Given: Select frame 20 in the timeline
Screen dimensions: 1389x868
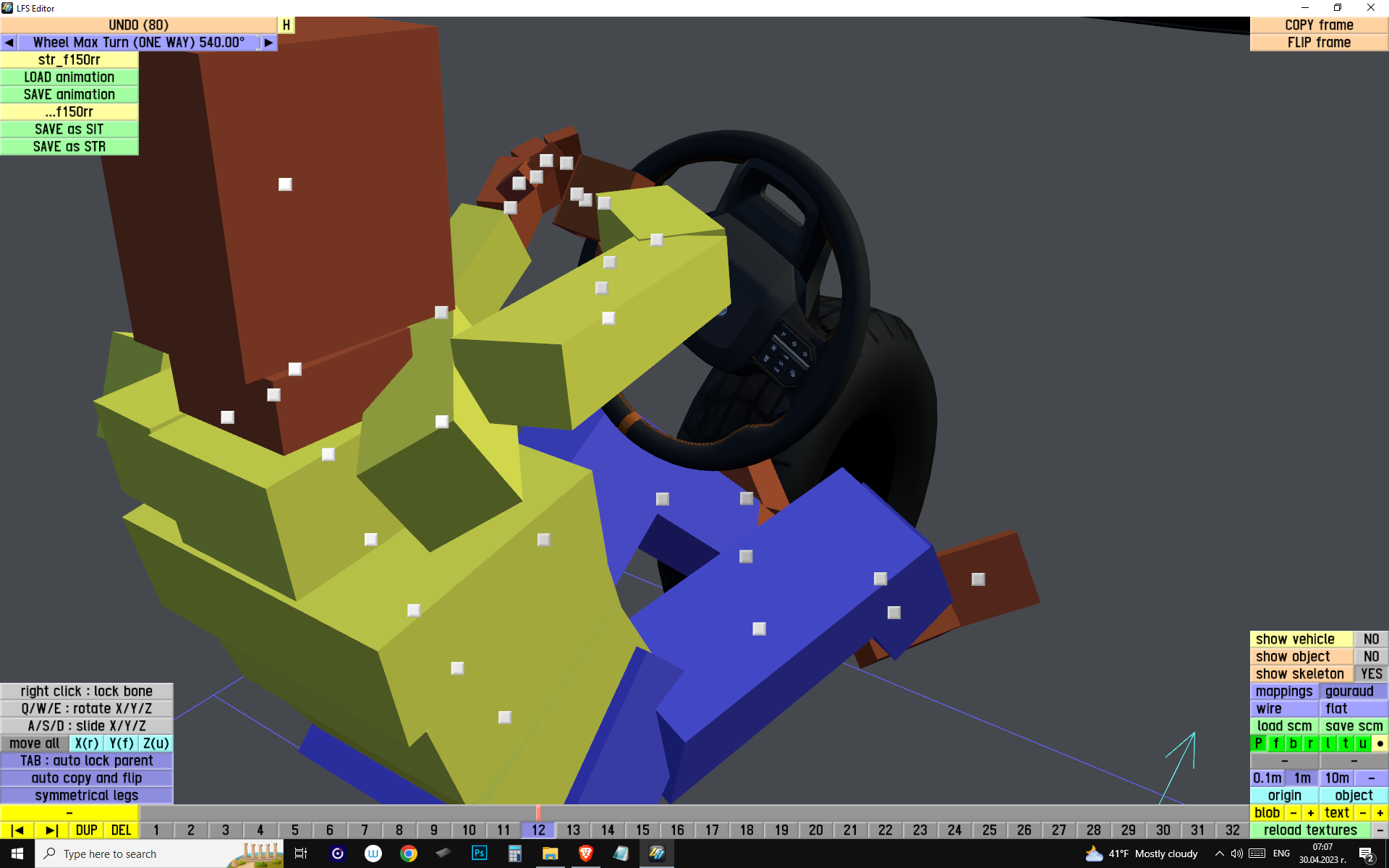Looking at the screenshot, I should [816, 830].
